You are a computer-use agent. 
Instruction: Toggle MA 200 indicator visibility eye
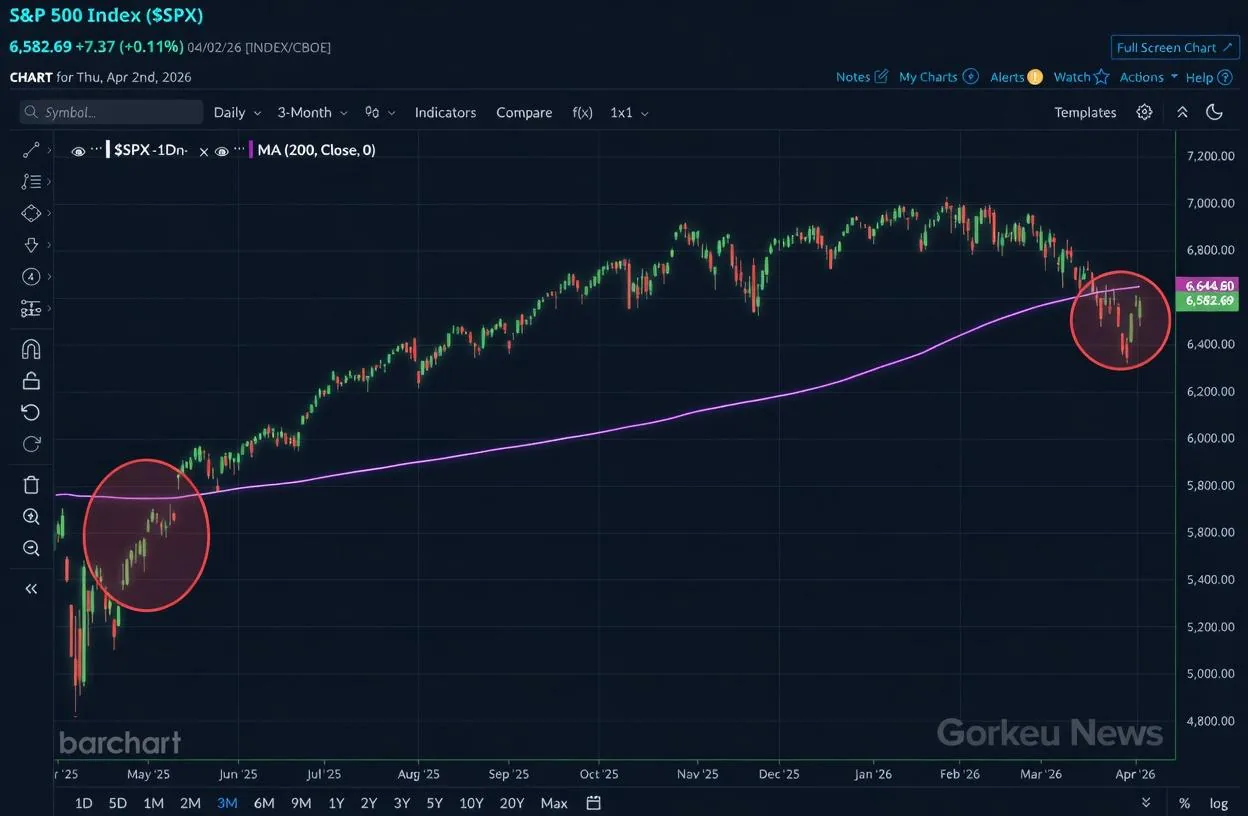coord(222,152)
